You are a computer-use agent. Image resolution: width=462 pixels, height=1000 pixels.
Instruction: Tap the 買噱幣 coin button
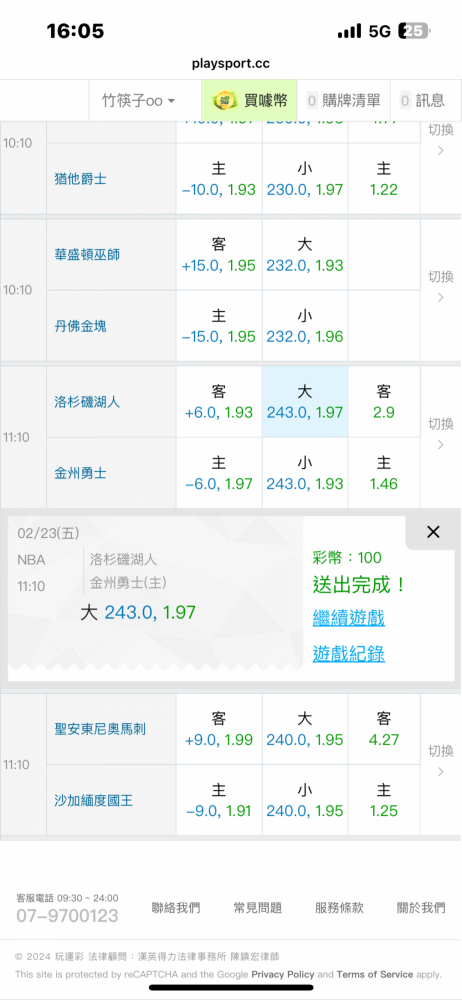(x=250, y=100)
